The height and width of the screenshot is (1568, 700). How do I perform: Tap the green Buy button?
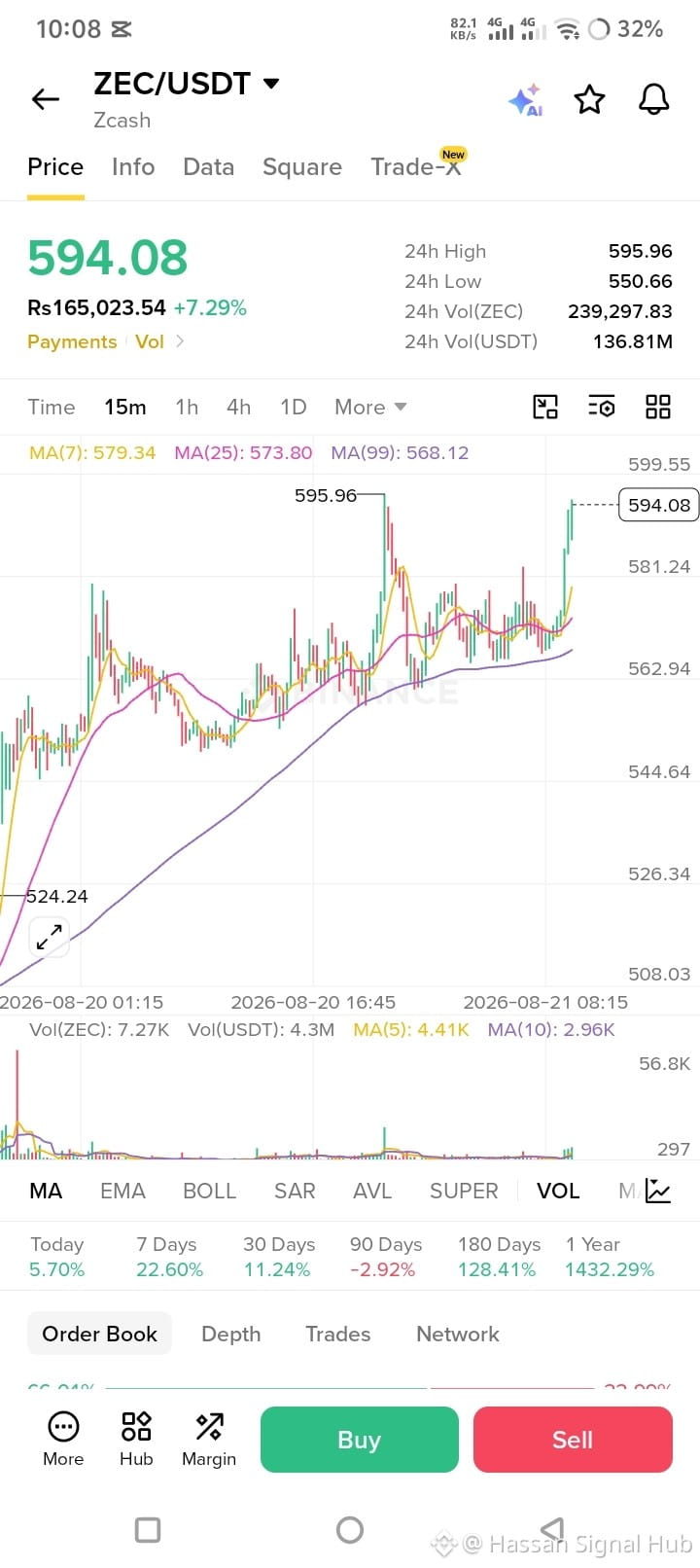pyautogui.click(x=359, y=1440)
